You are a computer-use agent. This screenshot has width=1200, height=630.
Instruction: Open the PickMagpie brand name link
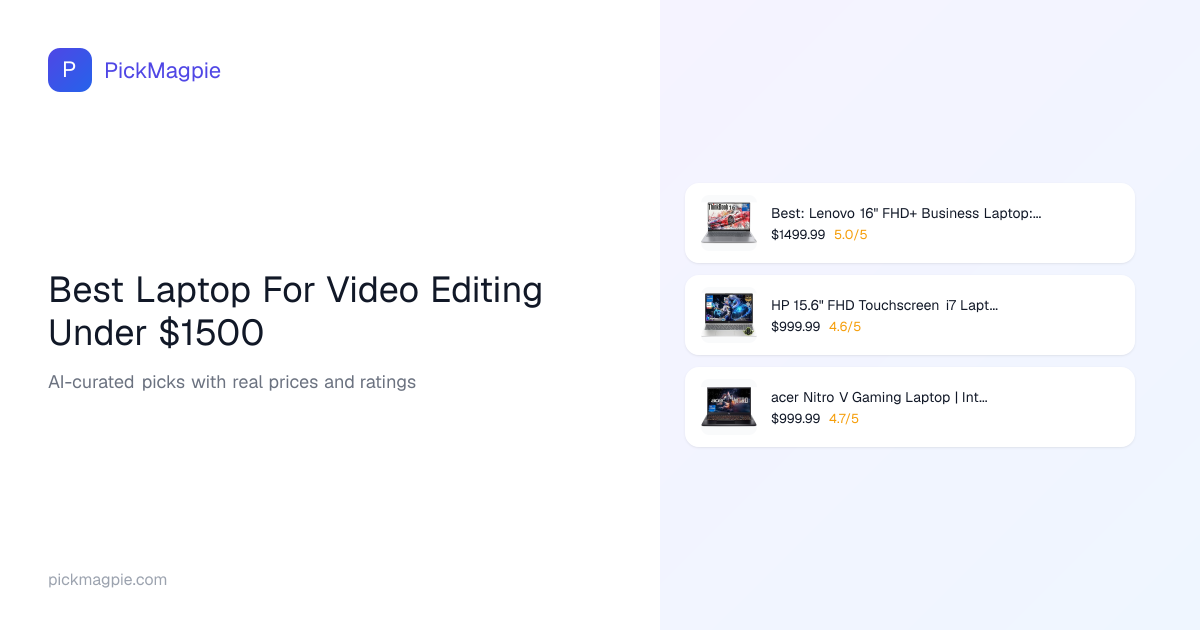click(x=162, y=70)
